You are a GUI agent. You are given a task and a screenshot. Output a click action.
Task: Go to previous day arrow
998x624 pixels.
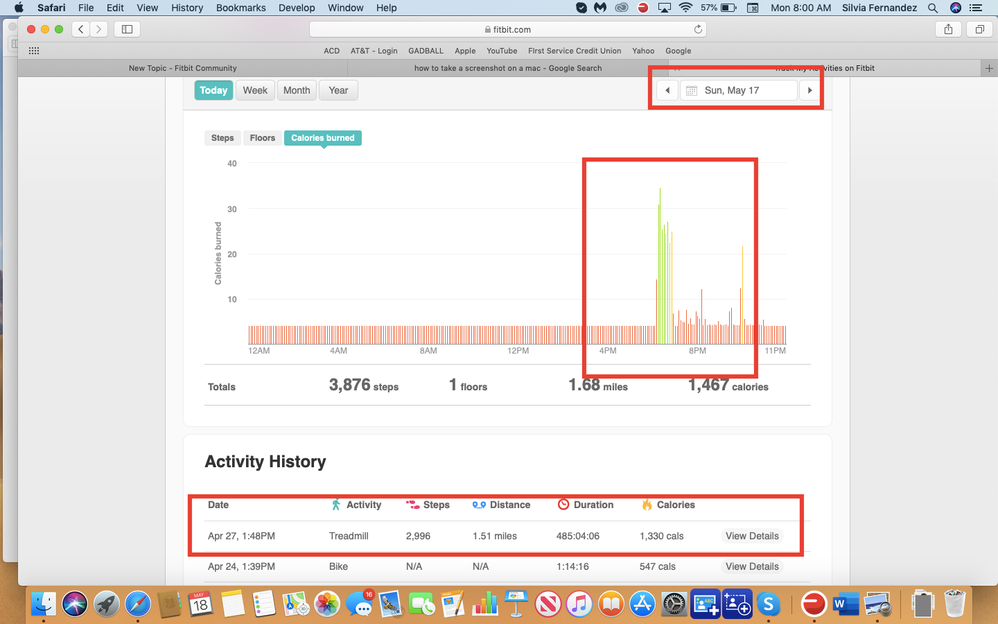coord(667,90)
